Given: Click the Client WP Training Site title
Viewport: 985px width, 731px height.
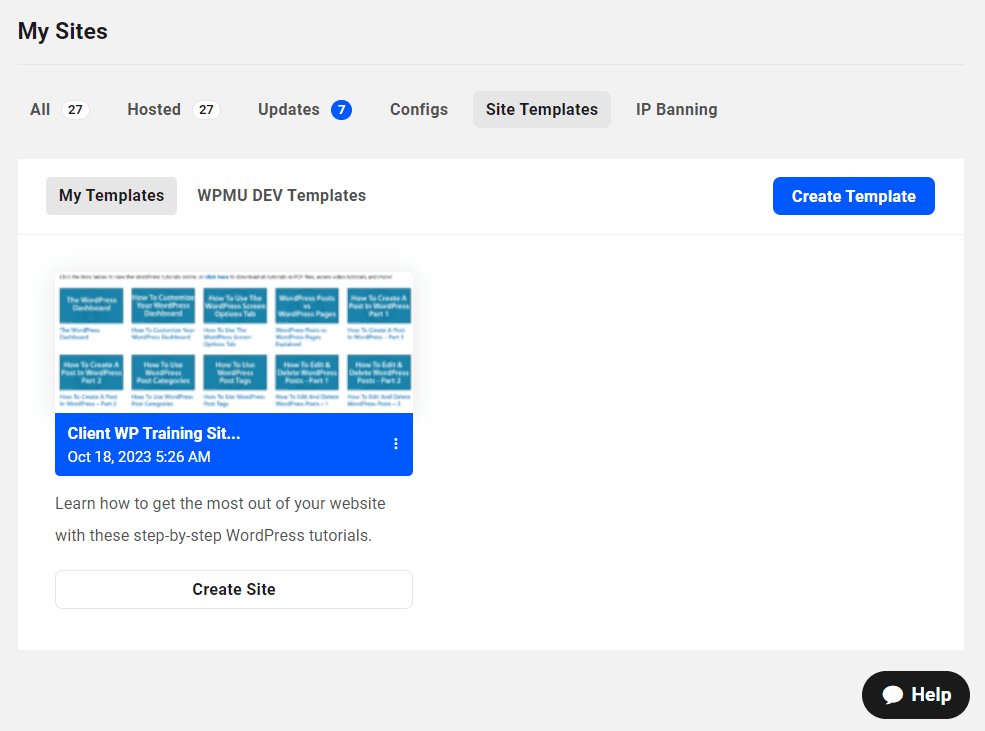Looking at the screenshot, I should (x=154, y=433).
